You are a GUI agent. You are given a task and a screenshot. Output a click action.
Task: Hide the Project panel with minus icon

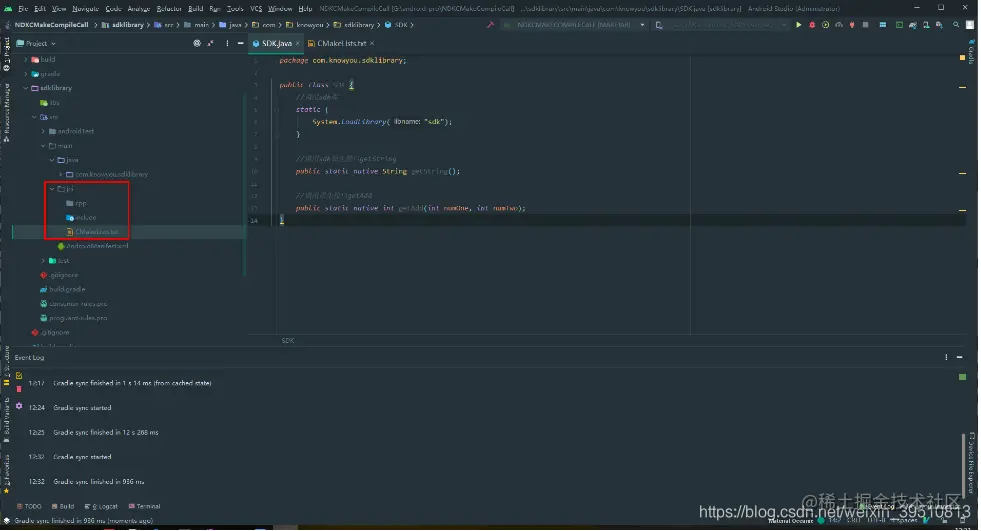tap(240, 43)
